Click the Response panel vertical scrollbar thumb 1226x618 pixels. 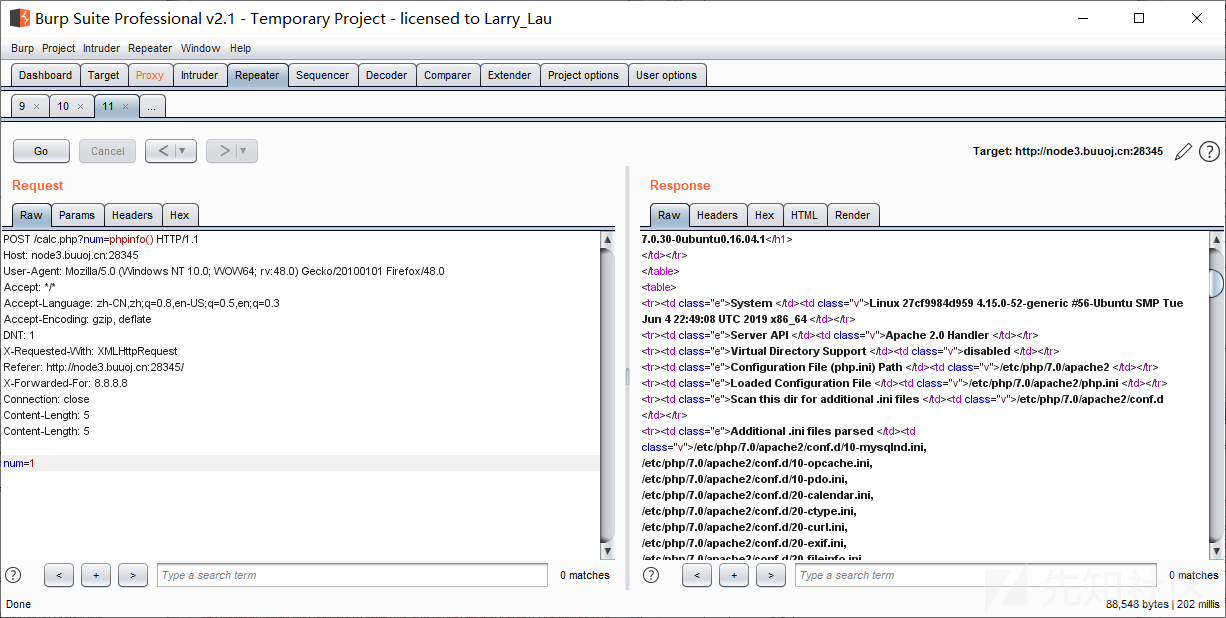coord(1216,284)
